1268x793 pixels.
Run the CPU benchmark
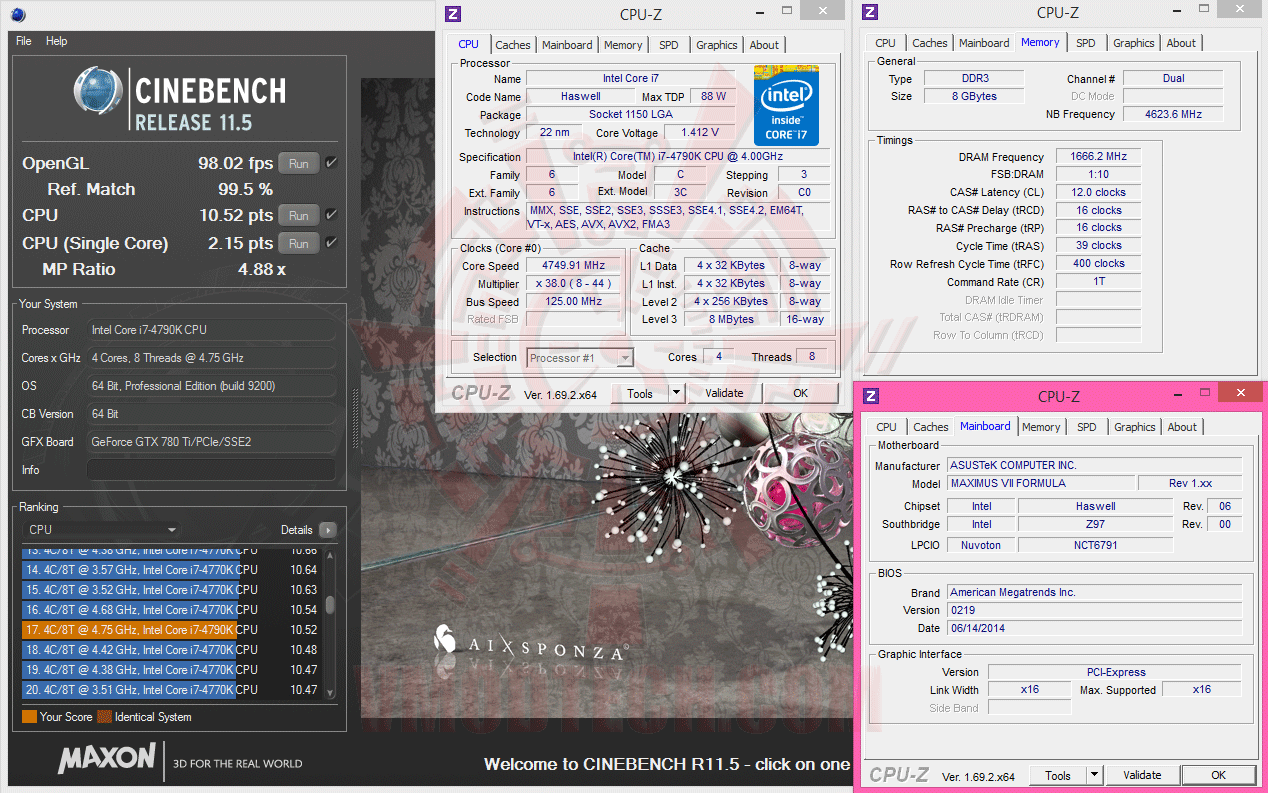[x=298, y=215]
